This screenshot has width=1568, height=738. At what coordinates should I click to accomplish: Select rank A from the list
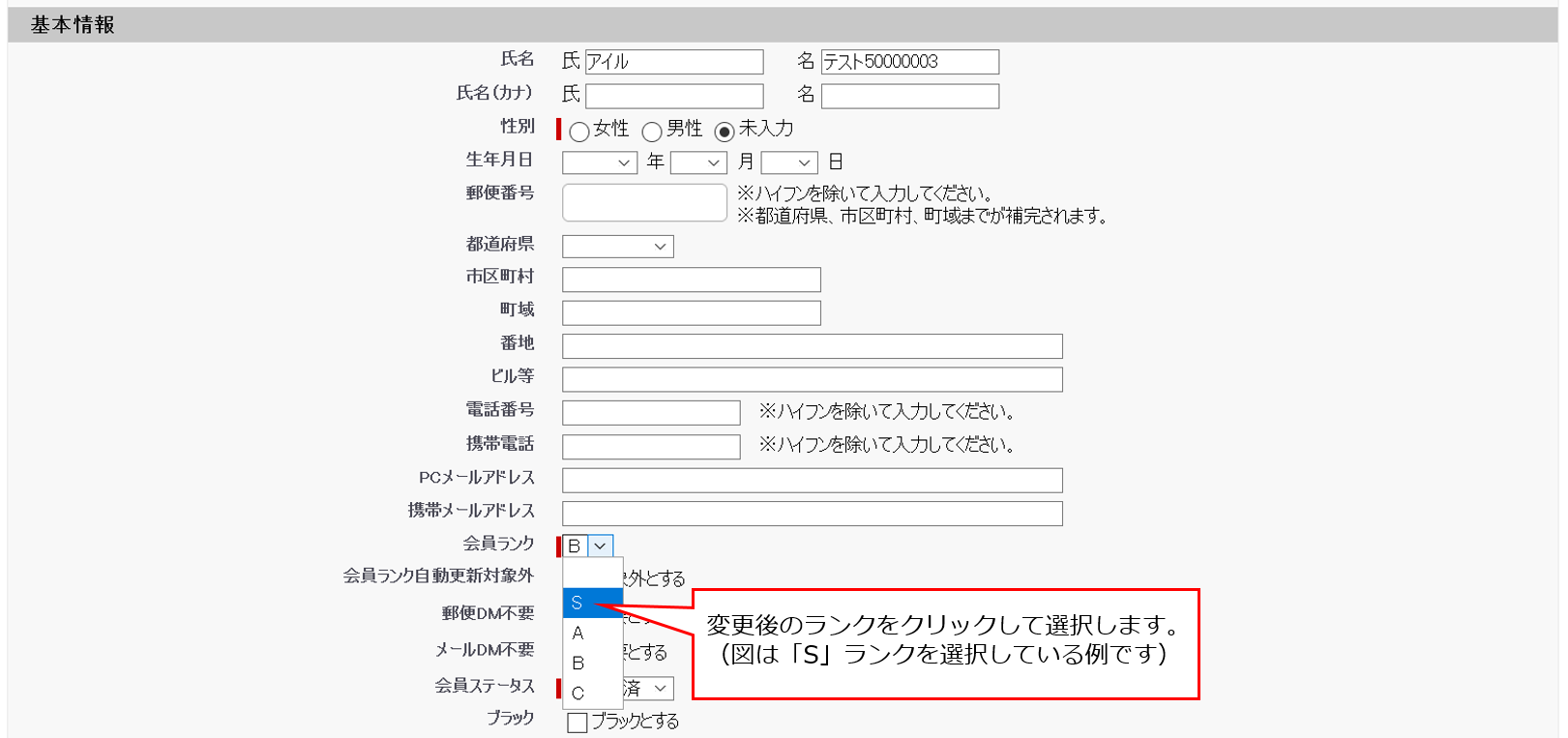tap(592, 634)
